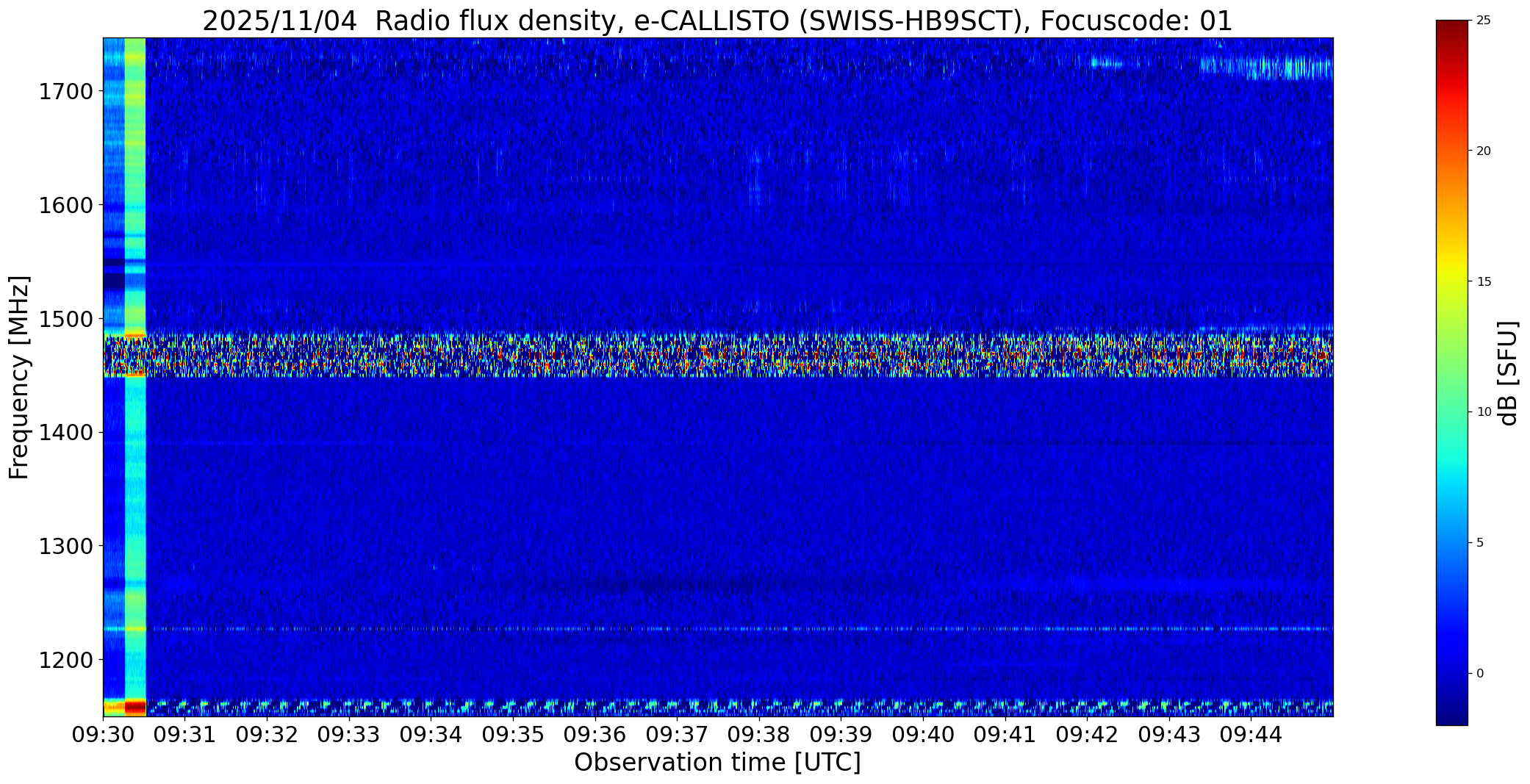Viewport: 1530px width, 784px height.
Task: Click the colorbar tick label 0
Action: (x=1480, y=673)
